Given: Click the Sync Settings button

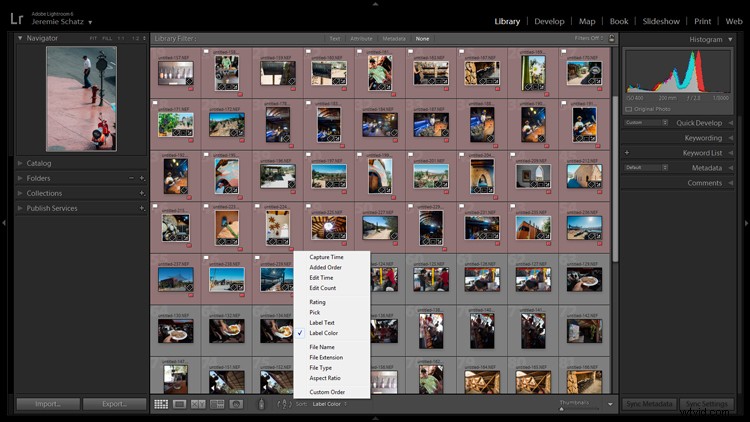Looking at the screenshot, I should 706,404.
